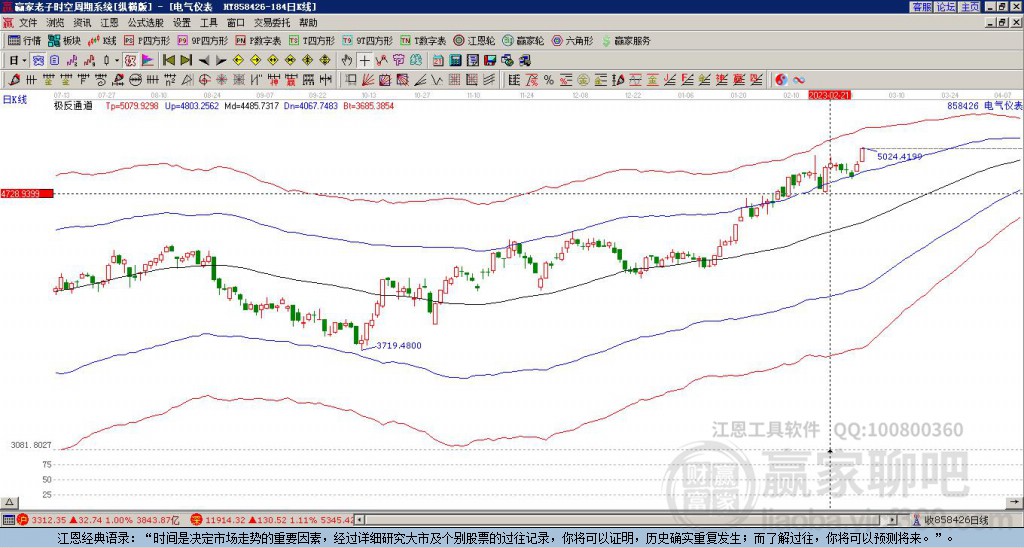This screenshot has height=548, width=1024.
Task: Click the 权 adjustment toggle icon
Action: [130, 61]
